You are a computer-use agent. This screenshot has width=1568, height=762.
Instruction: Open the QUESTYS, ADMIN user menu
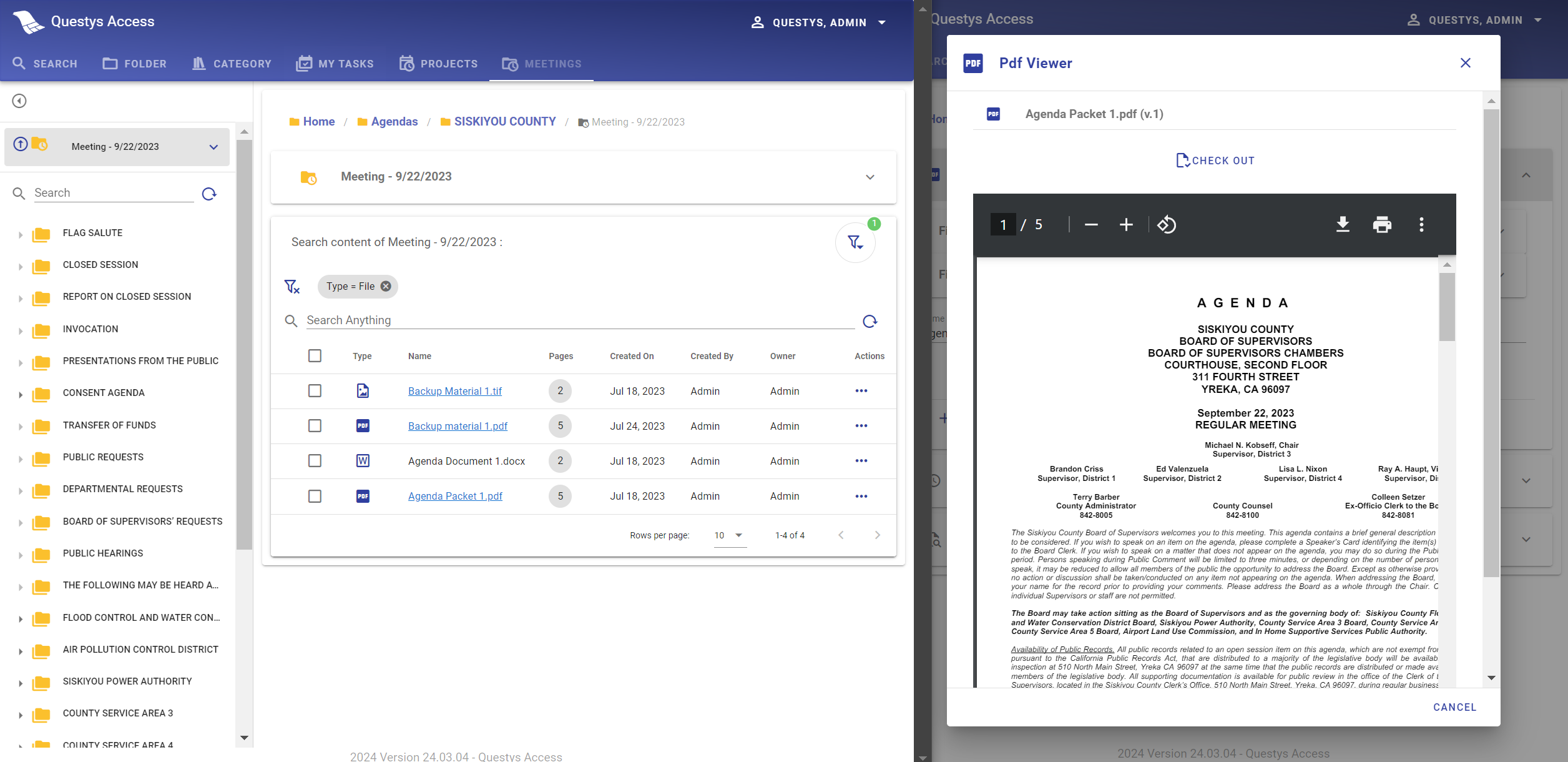pyautogui.click(x=818, y=22)
